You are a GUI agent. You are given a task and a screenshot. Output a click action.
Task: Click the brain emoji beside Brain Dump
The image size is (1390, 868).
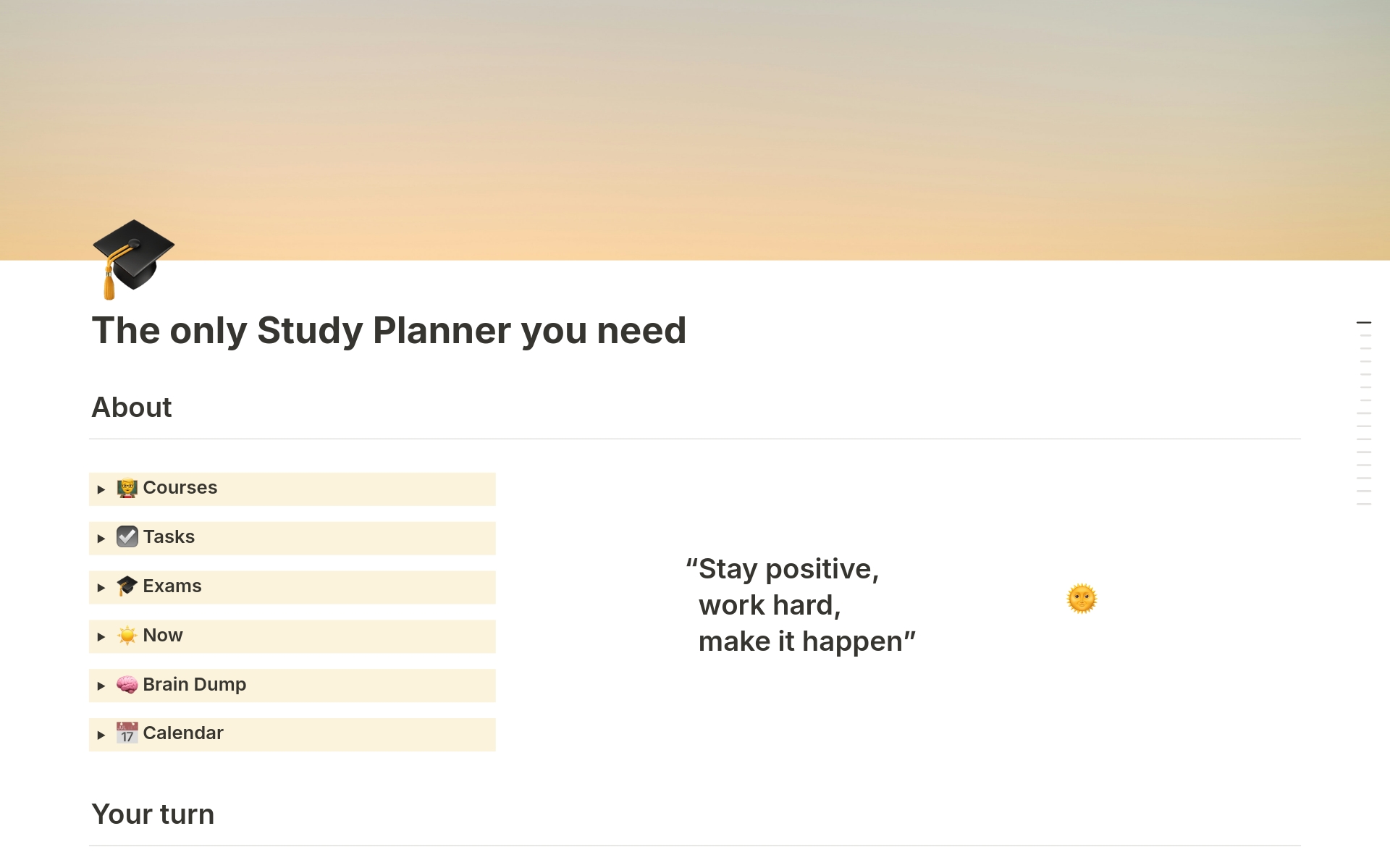tap(127, 685)
